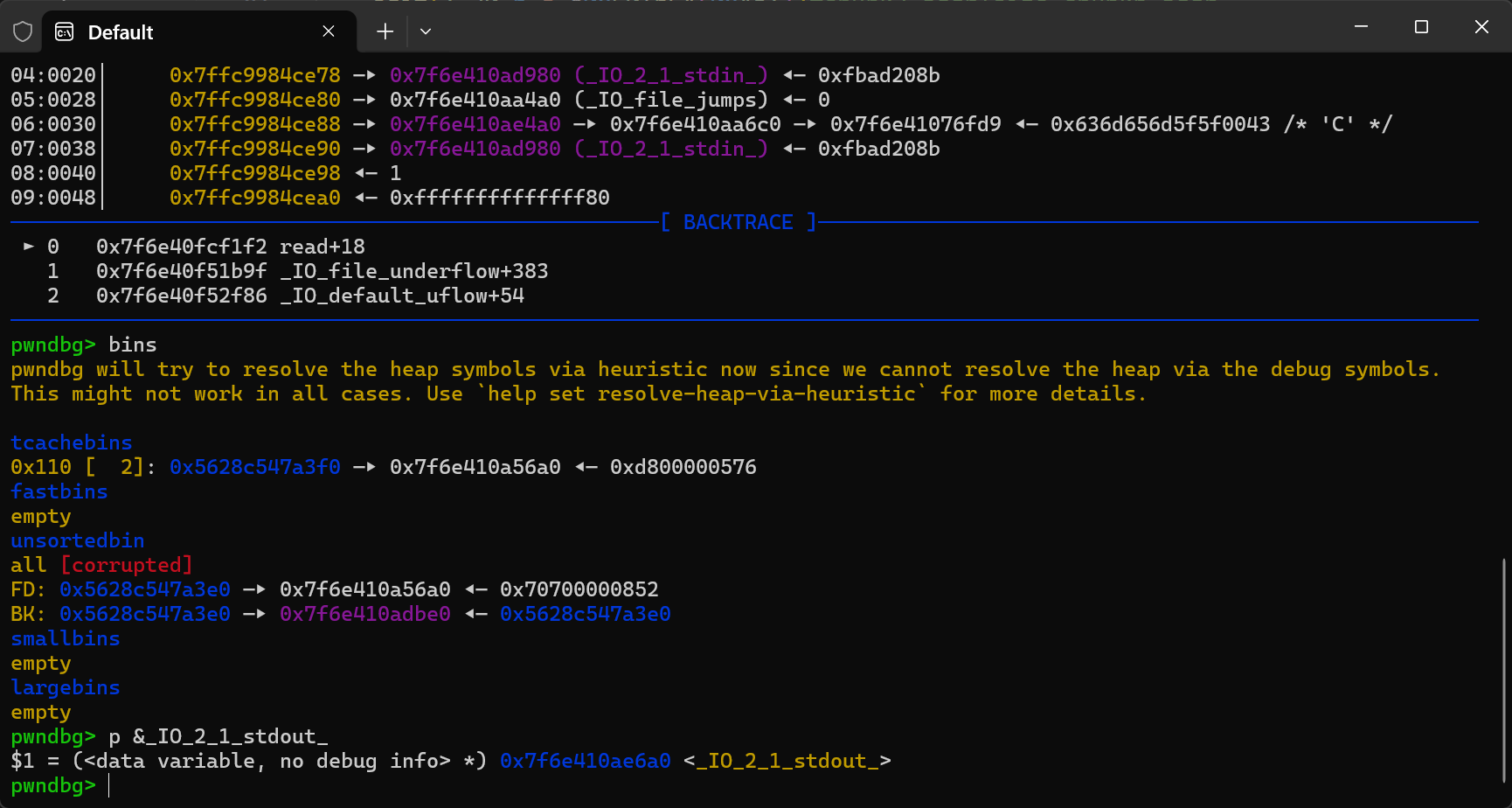Click the terminal icon on the Default tab
Viewport: 1512px width, 808px height.
pos(65,32)
